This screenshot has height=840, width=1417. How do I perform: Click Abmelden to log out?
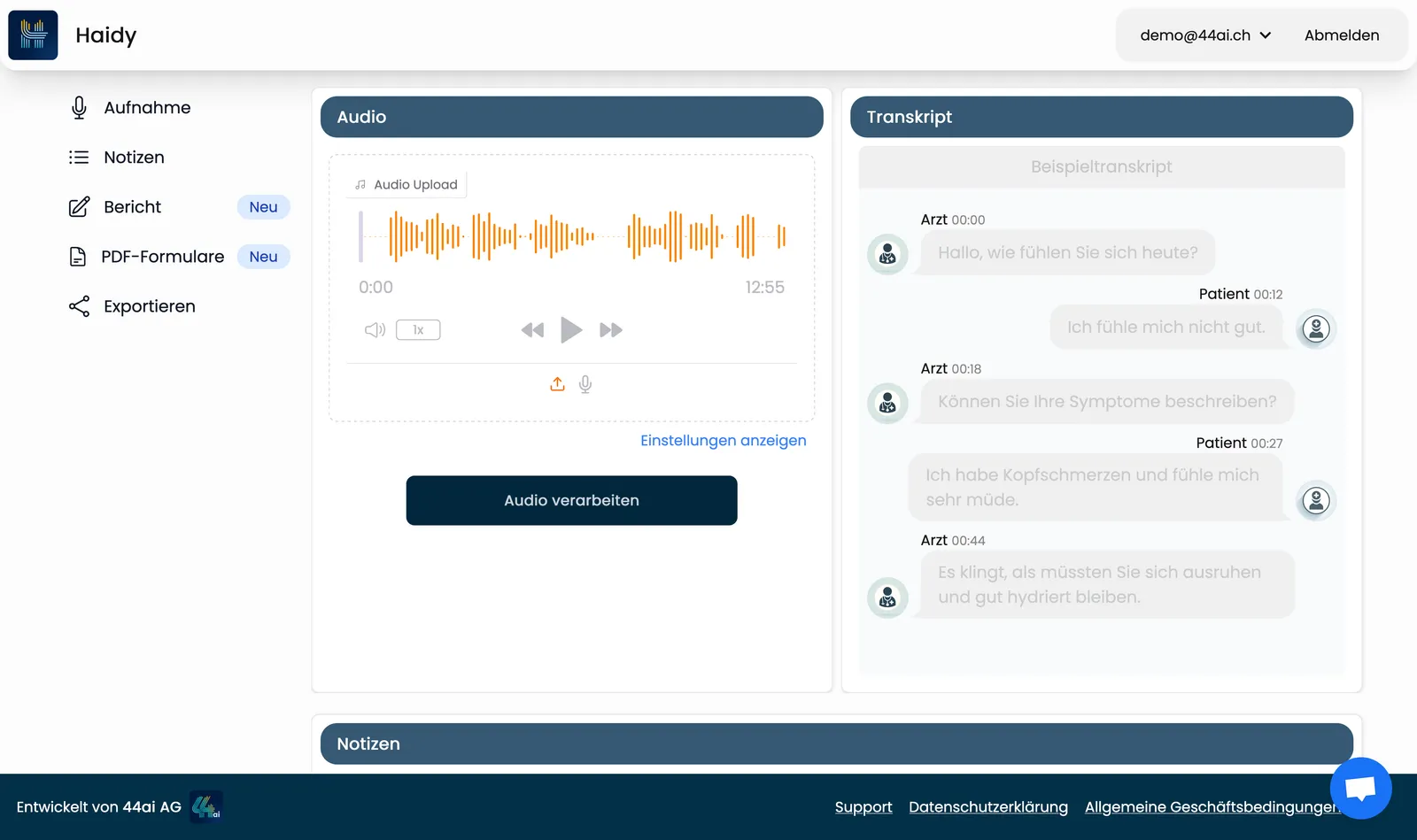1342,35
